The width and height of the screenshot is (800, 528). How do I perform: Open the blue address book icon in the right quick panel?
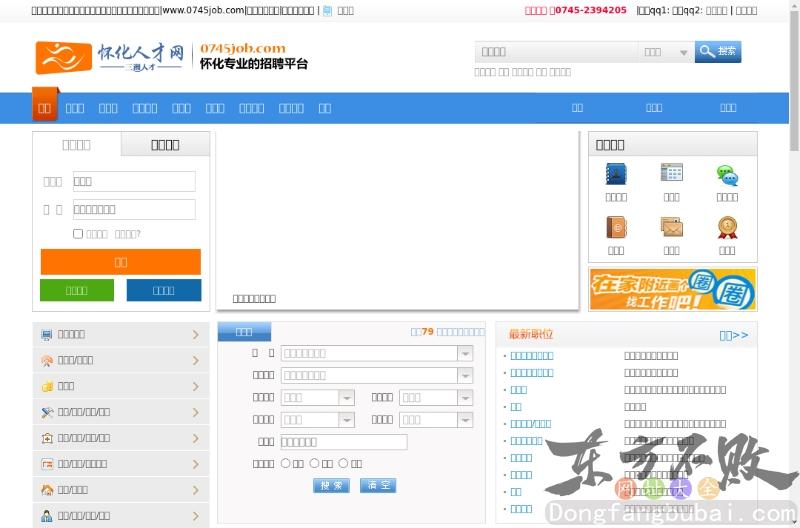coord(616,174)
